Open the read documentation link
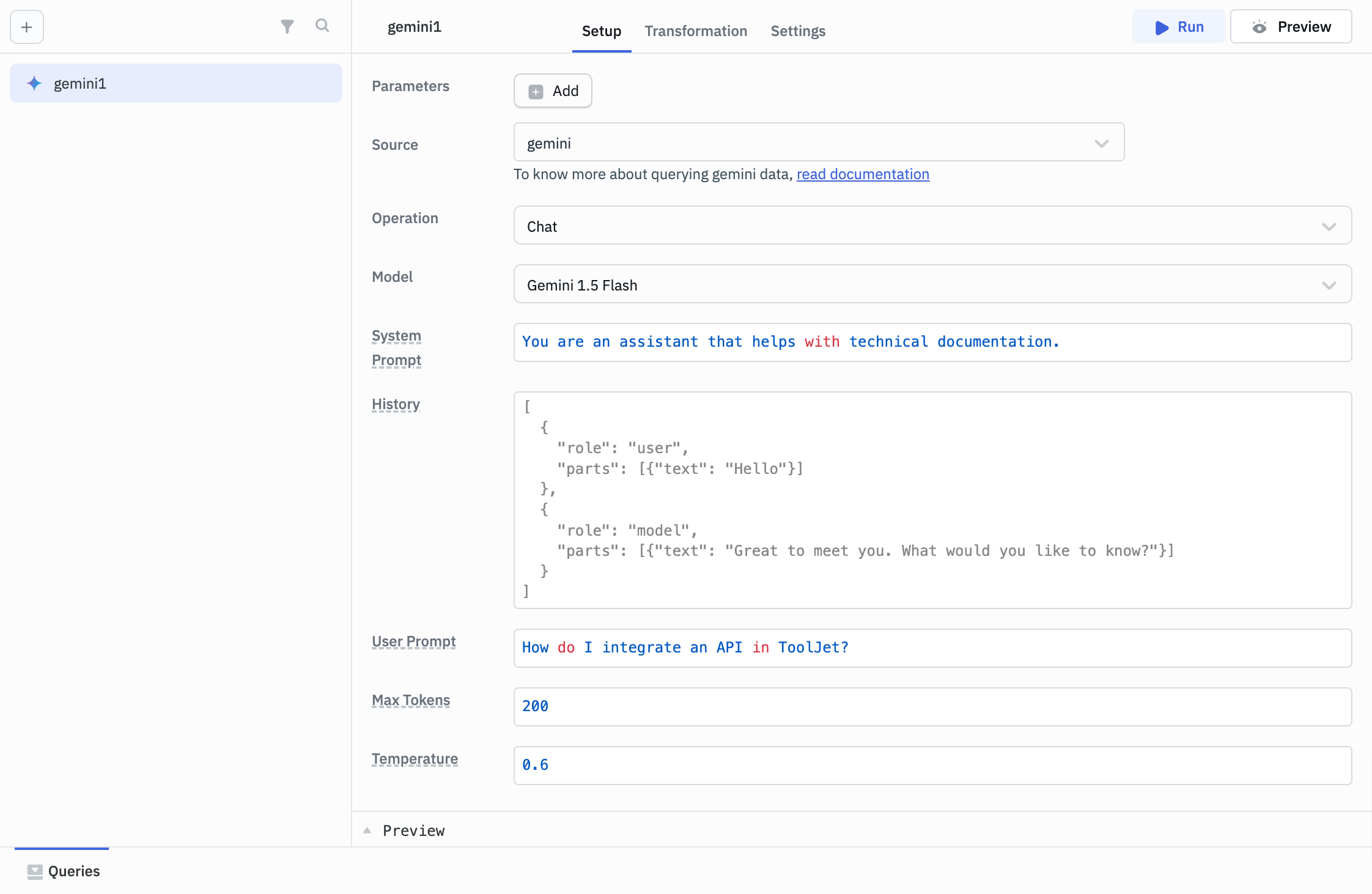Screen dimensions: 1372x894 click(862, 174)
